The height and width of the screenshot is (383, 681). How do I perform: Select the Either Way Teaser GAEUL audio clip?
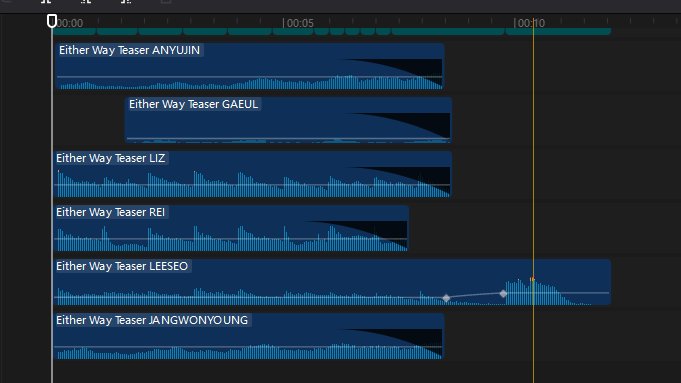coord(288,120)
